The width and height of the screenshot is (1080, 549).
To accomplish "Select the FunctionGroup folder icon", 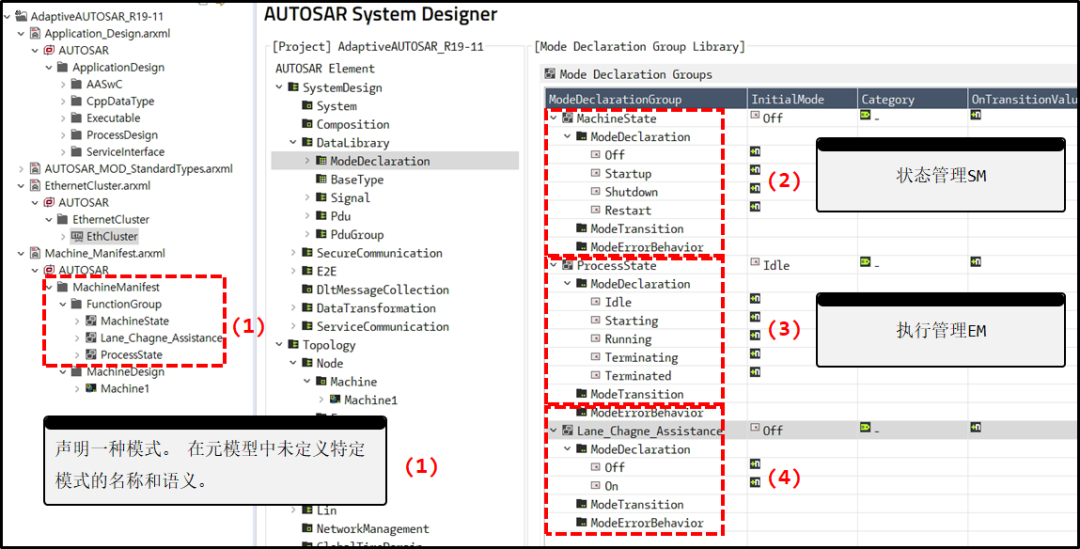I will click(x=76, y=304).
